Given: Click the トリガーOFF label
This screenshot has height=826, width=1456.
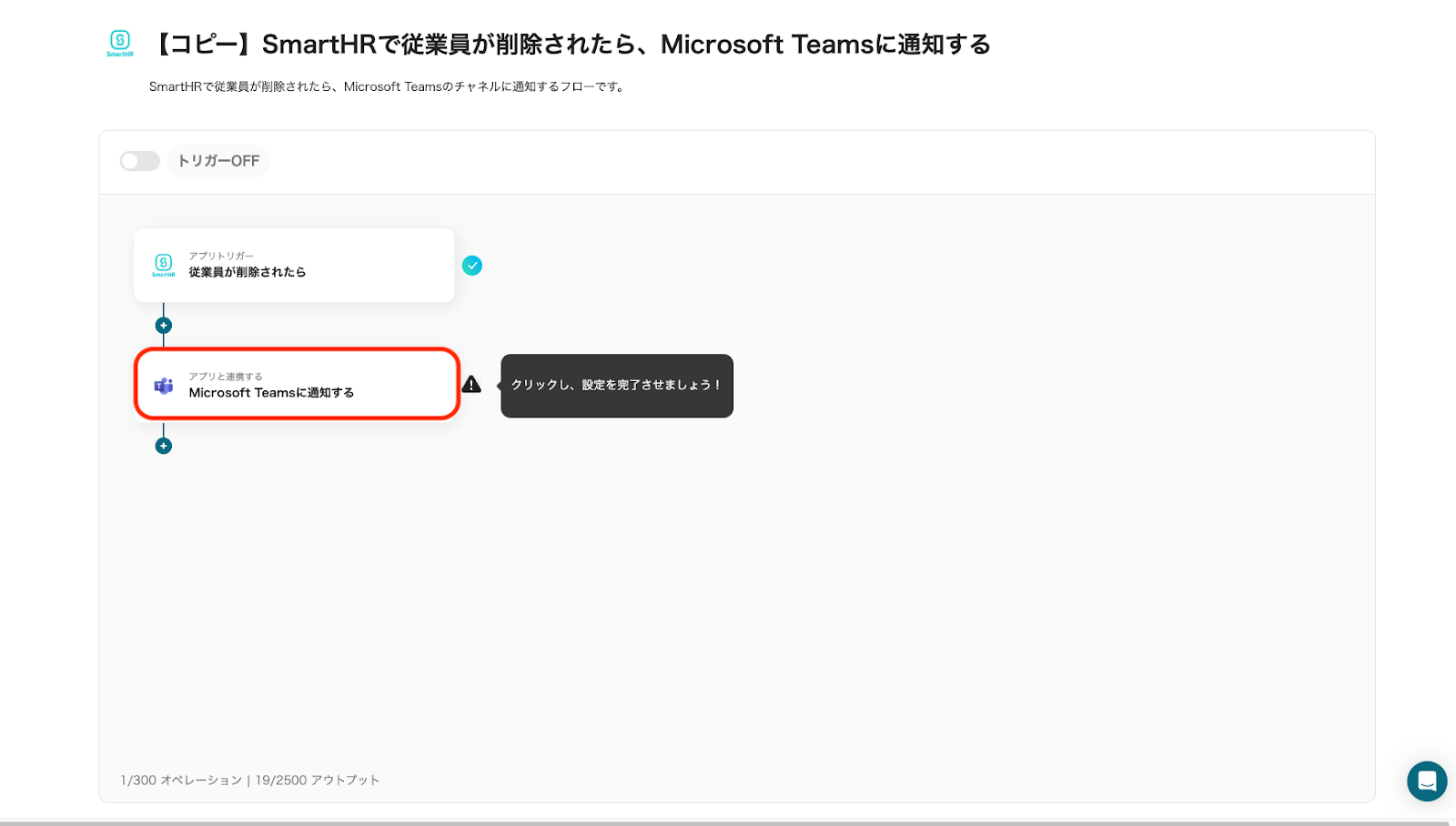Looking at the screenshot, I should point(218,161).
